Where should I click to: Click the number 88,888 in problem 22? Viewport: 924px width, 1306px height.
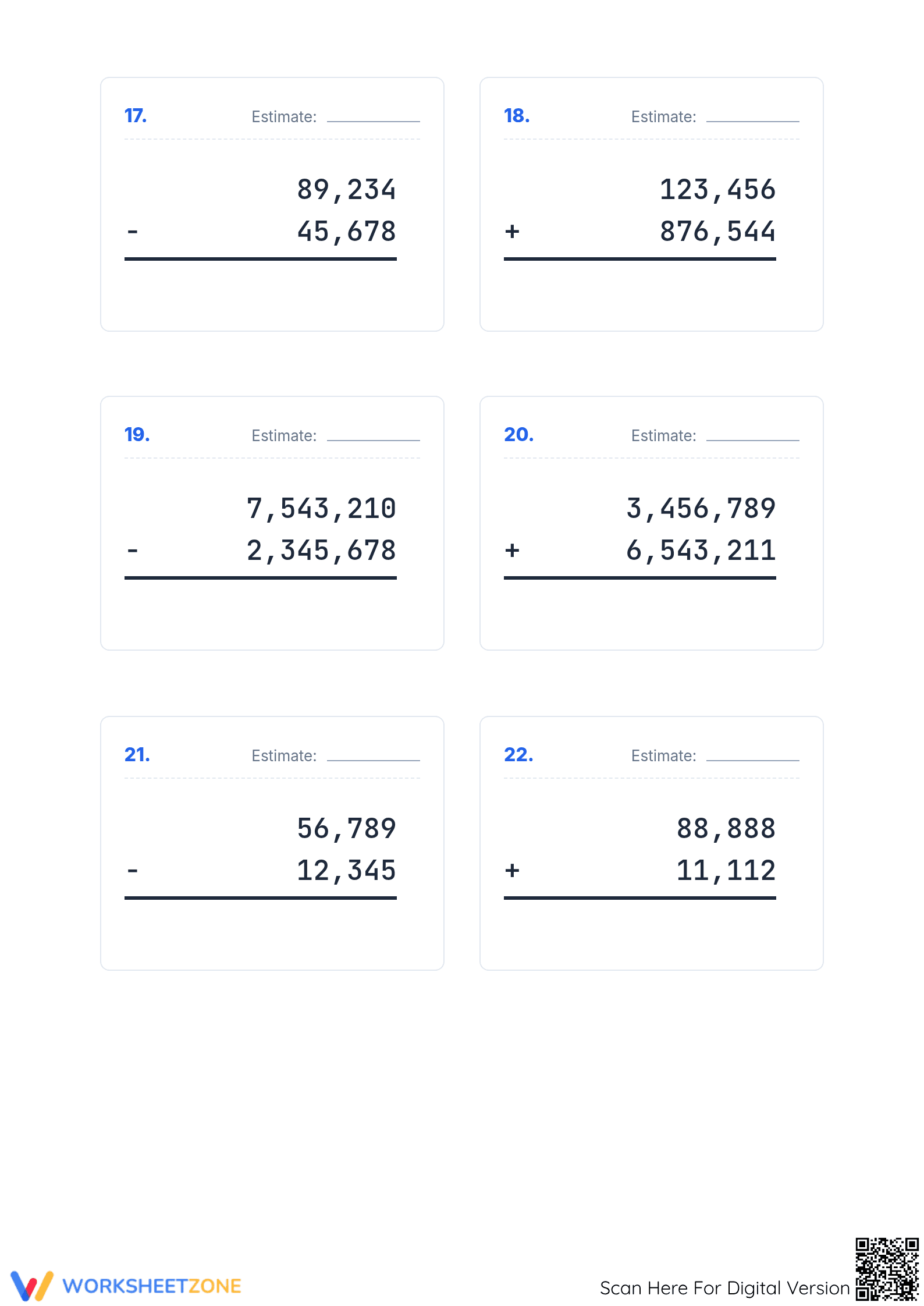coord(726,829)
